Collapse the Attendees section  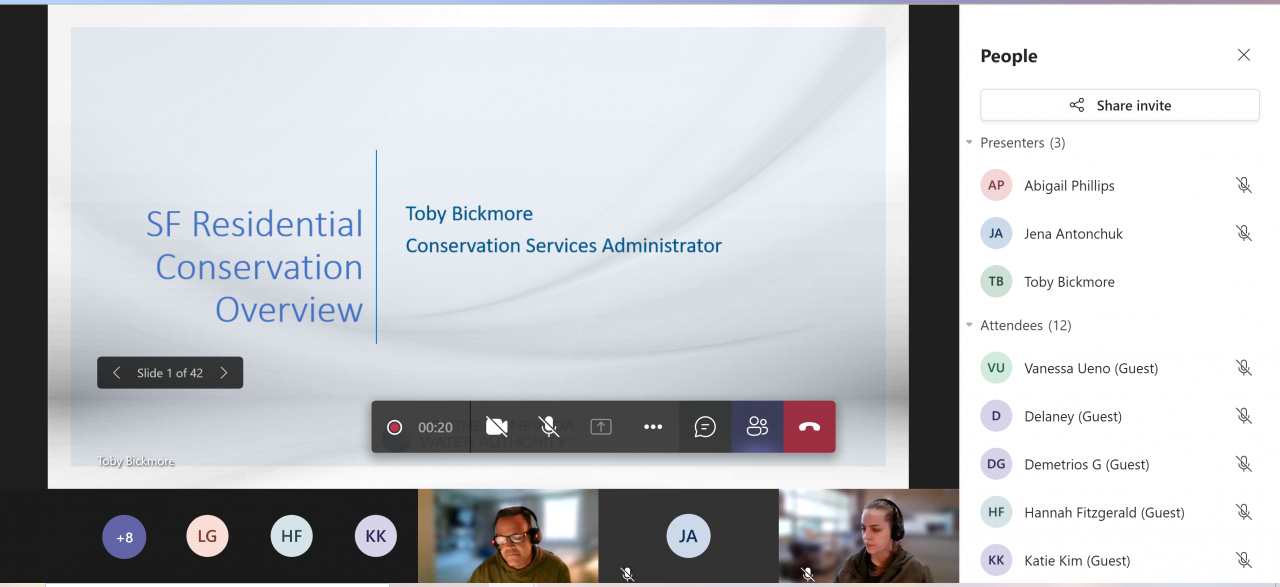pyautogui.click(x=969, y=325)
